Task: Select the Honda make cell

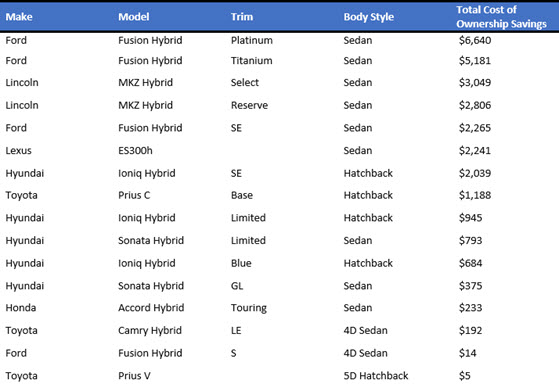Action: tap(21, 308)
